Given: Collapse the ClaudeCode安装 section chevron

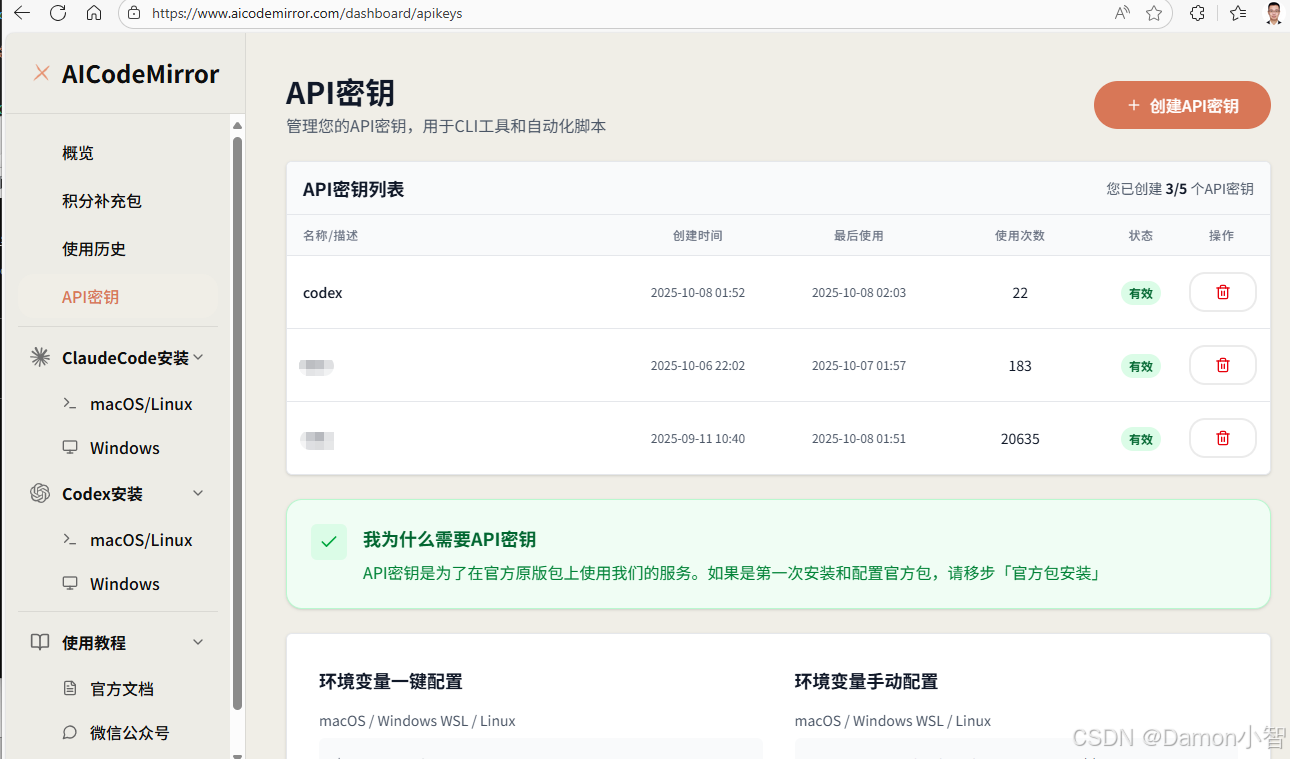Looking at the screenshot, I should click(x=198, y=357).
